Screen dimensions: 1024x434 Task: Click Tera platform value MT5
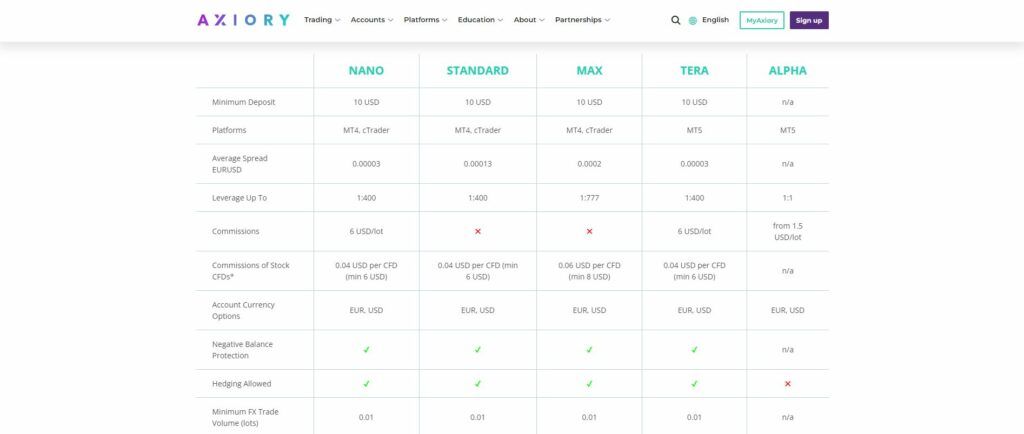click(x=694, y=131)
